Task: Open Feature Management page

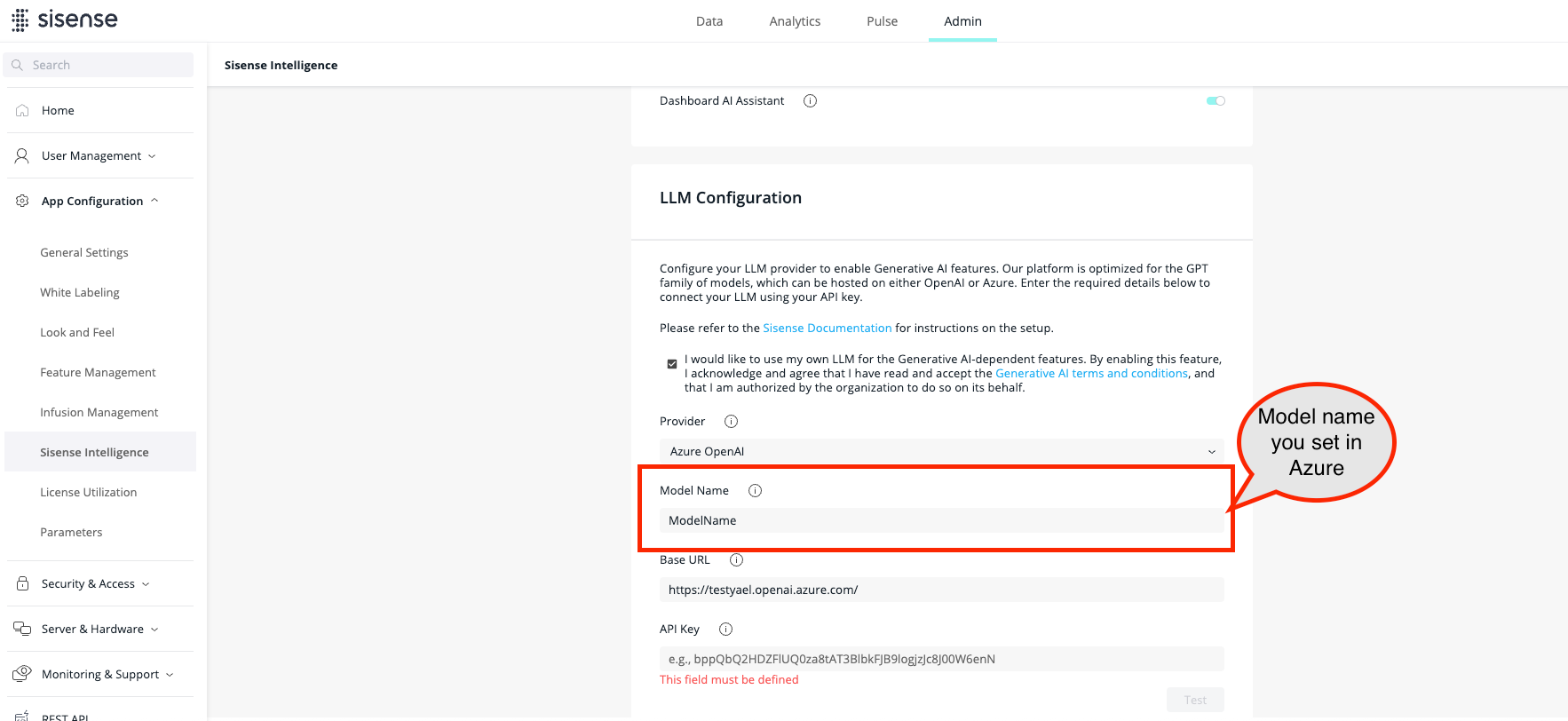Action: click(x=98, y=372)
